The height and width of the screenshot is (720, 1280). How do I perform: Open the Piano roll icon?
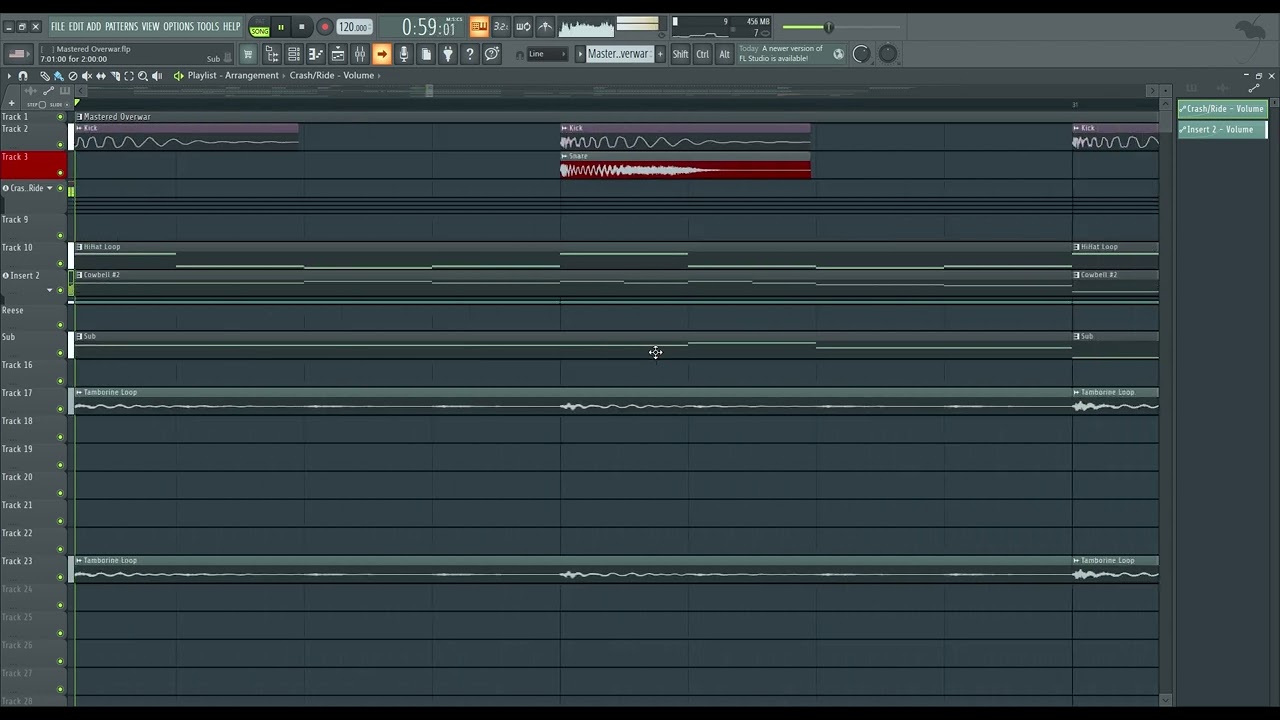click(315, 54)
